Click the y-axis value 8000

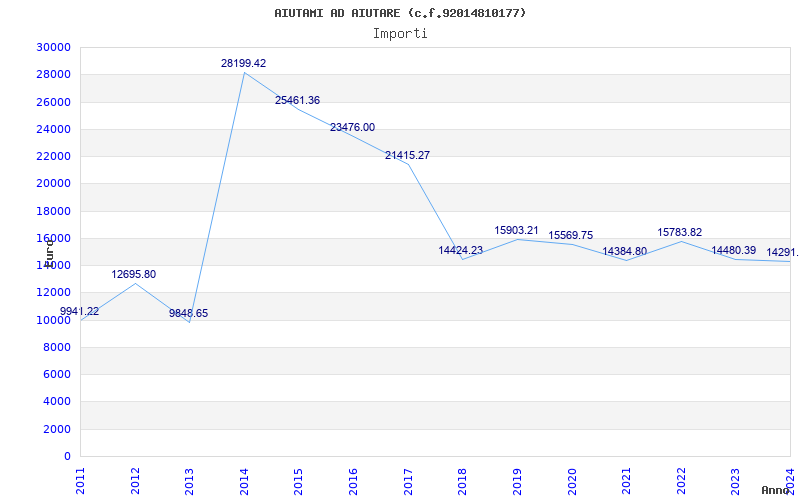[x=56, y=347]
